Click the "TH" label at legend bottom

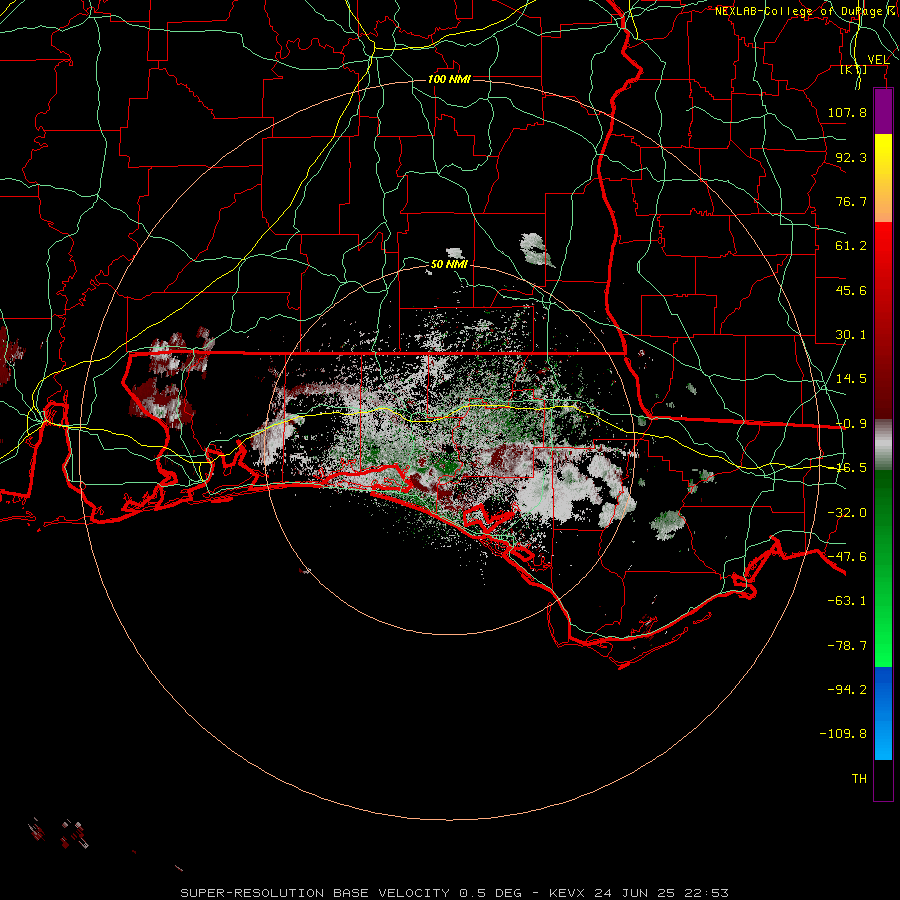(859, 779)
